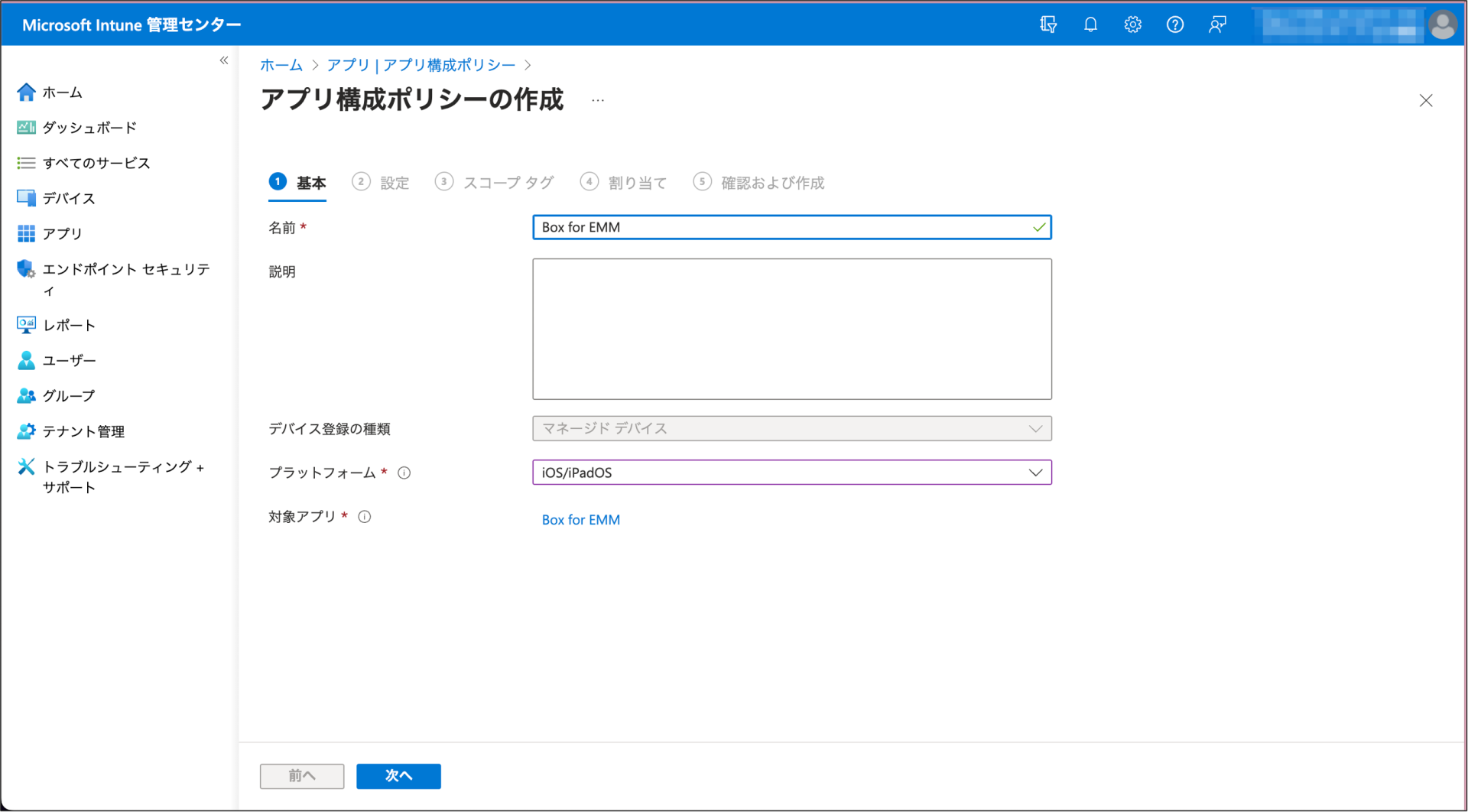Open the notifications bell
Image resolution: width=1468 pixels, height=812 pixels.
click(x=1090, y=24)
